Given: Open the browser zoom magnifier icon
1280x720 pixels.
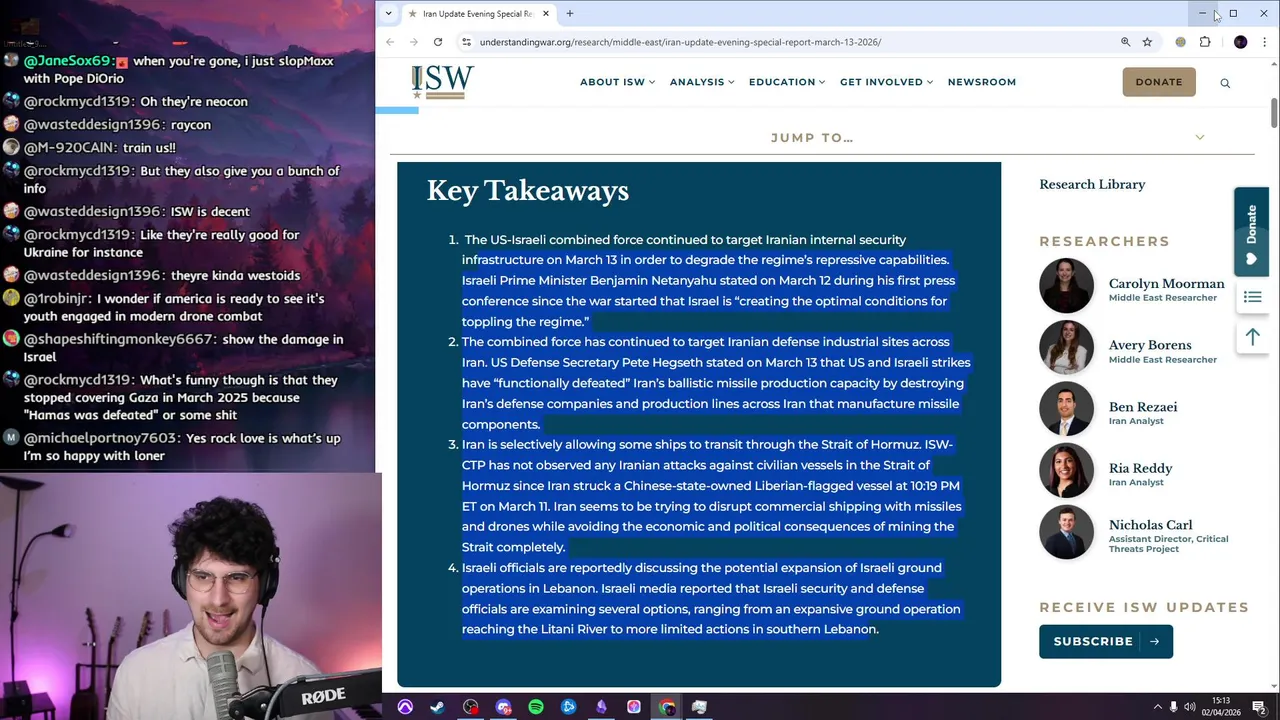Looking at the screenshot, I should 1126,42.
